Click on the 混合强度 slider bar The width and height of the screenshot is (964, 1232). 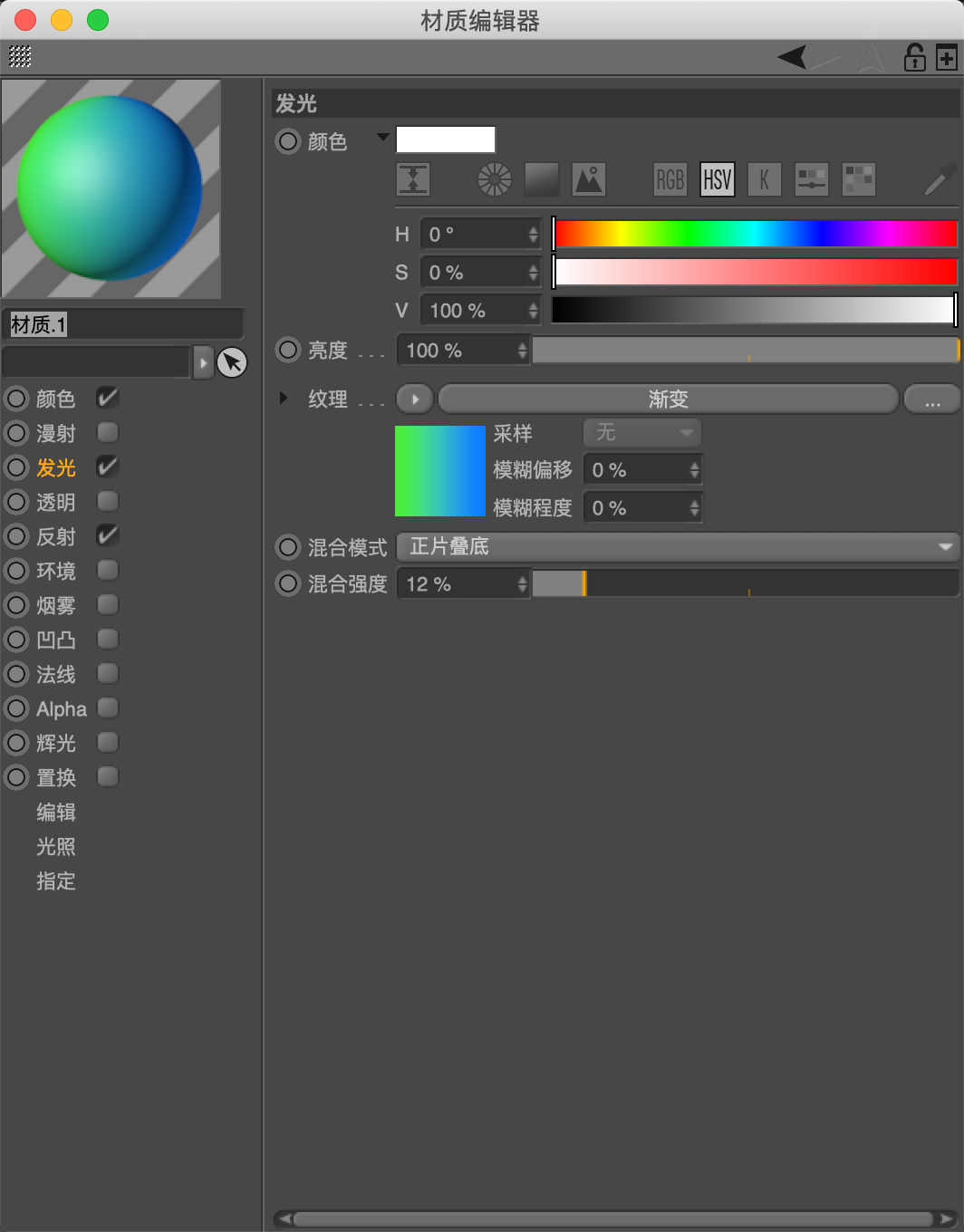coord(746,584)
